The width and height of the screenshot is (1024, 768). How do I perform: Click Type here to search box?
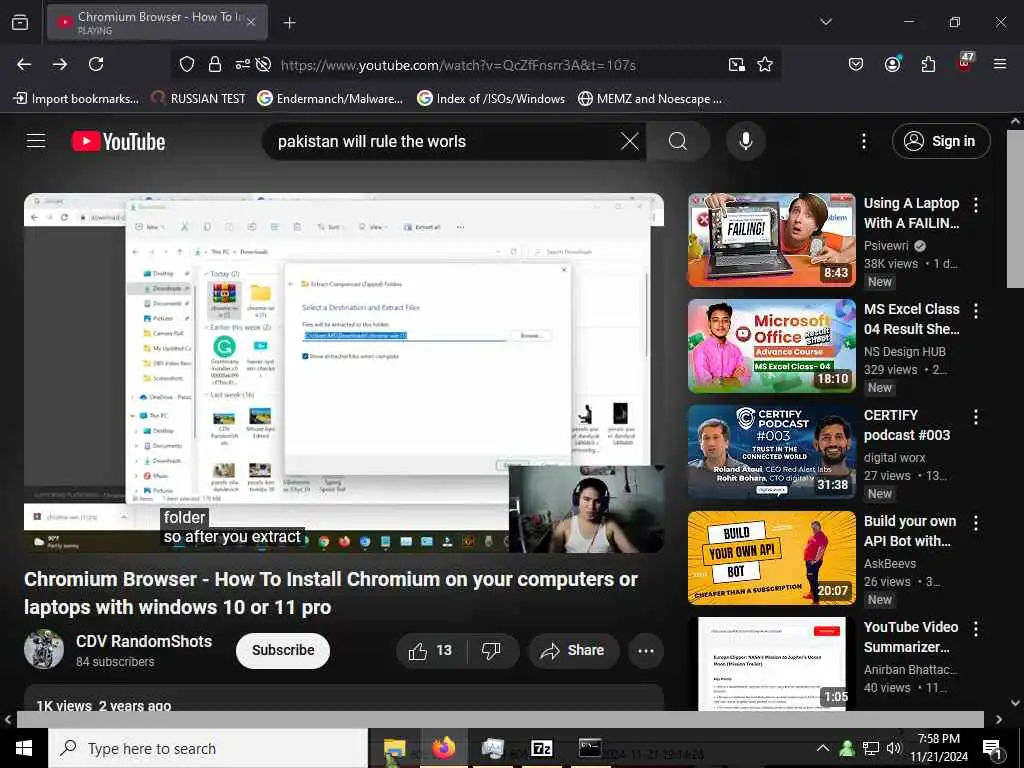[208, 748]
